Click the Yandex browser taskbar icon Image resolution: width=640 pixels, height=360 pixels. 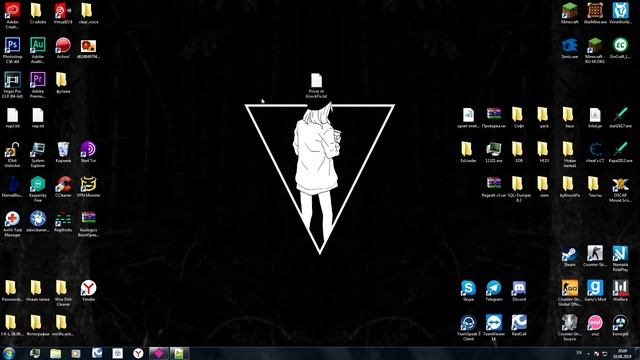138,353
